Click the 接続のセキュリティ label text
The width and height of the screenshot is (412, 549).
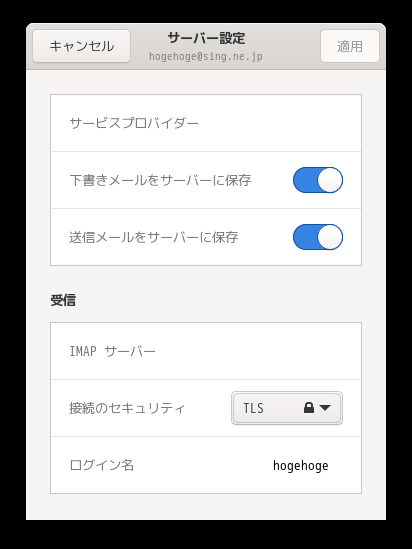(x=127, y=408)
